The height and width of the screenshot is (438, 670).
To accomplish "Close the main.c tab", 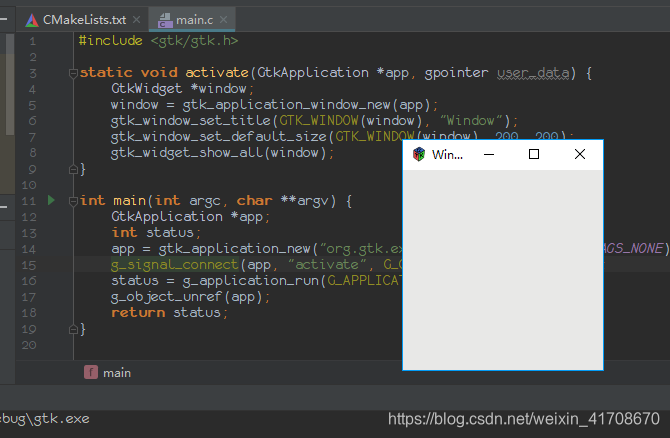I will click(223, 20).
